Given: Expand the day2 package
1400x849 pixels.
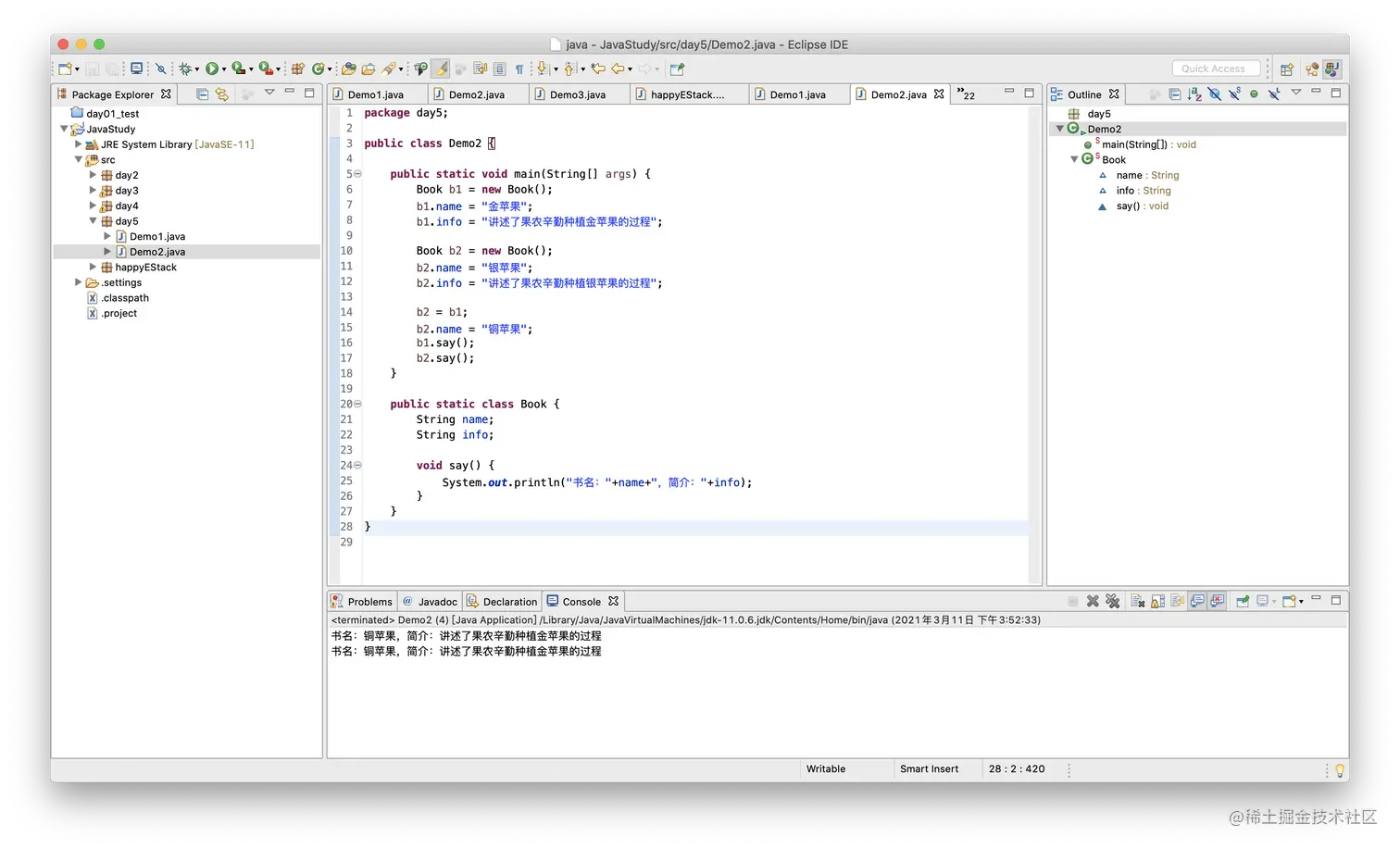Looking at the screenshot, I should point(93,175).
